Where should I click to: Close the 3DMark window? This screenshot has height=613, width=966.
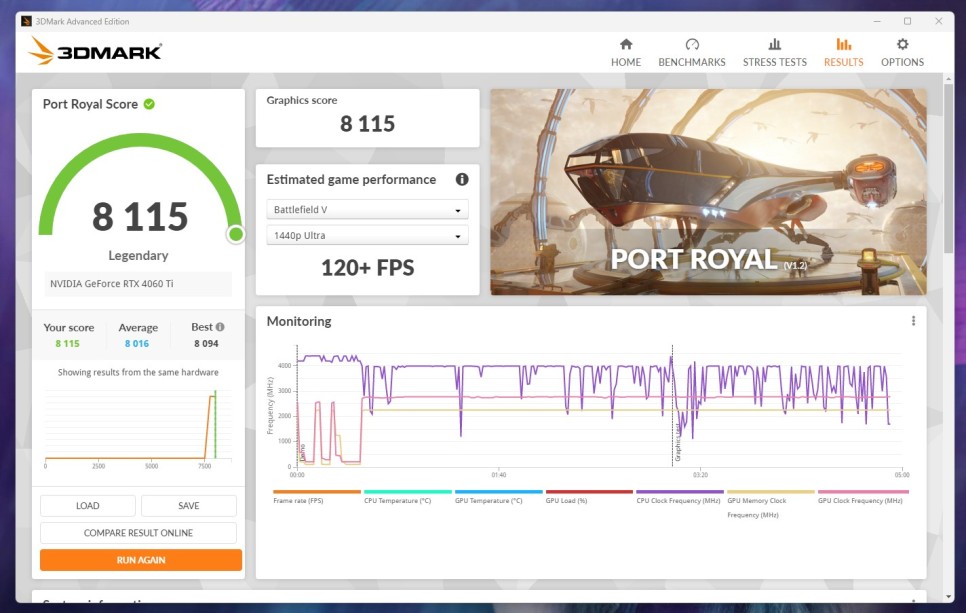pos(938,22)
